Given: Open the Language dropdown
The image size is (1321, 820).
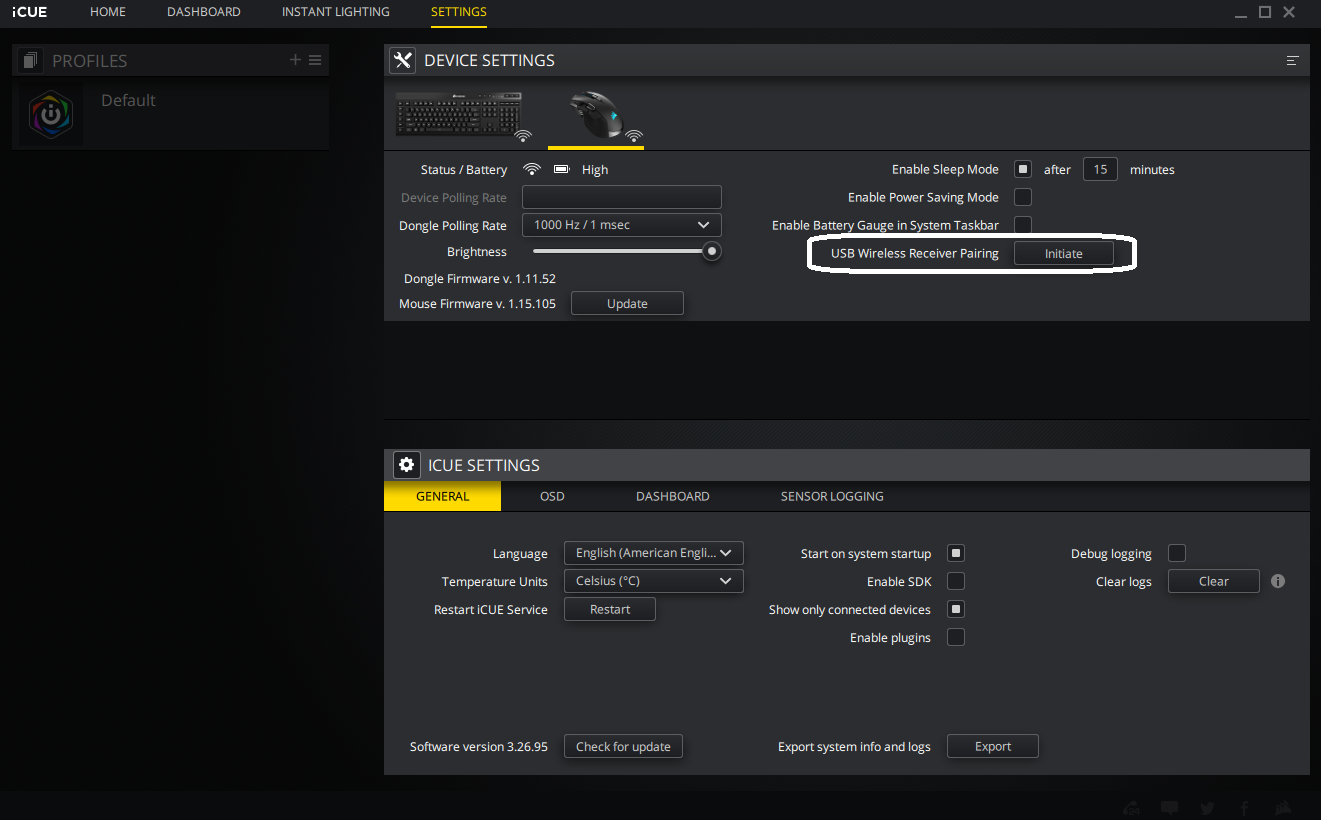Looking at the screenshot, I should tap(654, 553).
